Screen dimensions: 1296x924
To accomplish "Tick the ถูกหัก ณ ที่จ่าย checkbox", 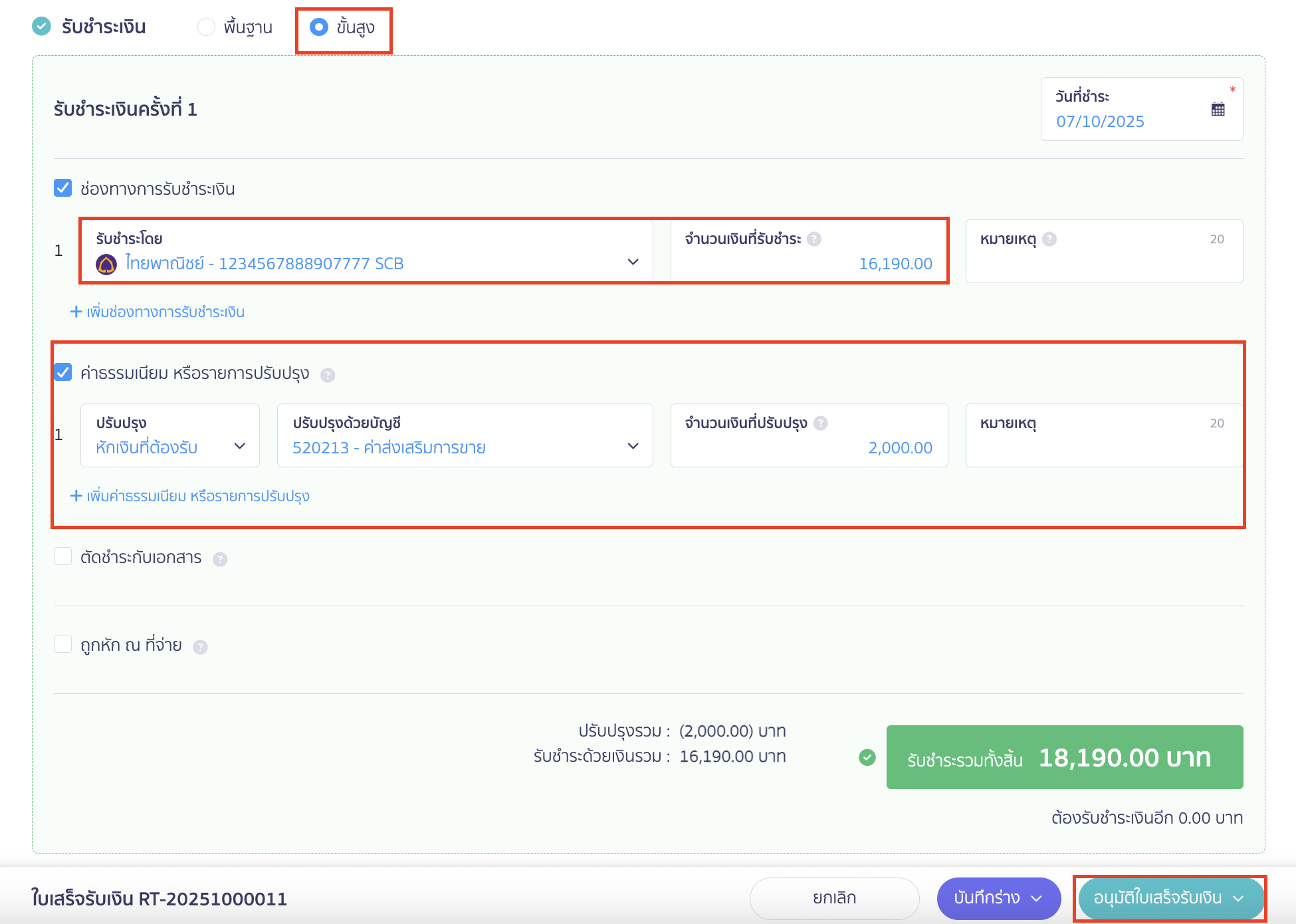I will coord(63,644).
